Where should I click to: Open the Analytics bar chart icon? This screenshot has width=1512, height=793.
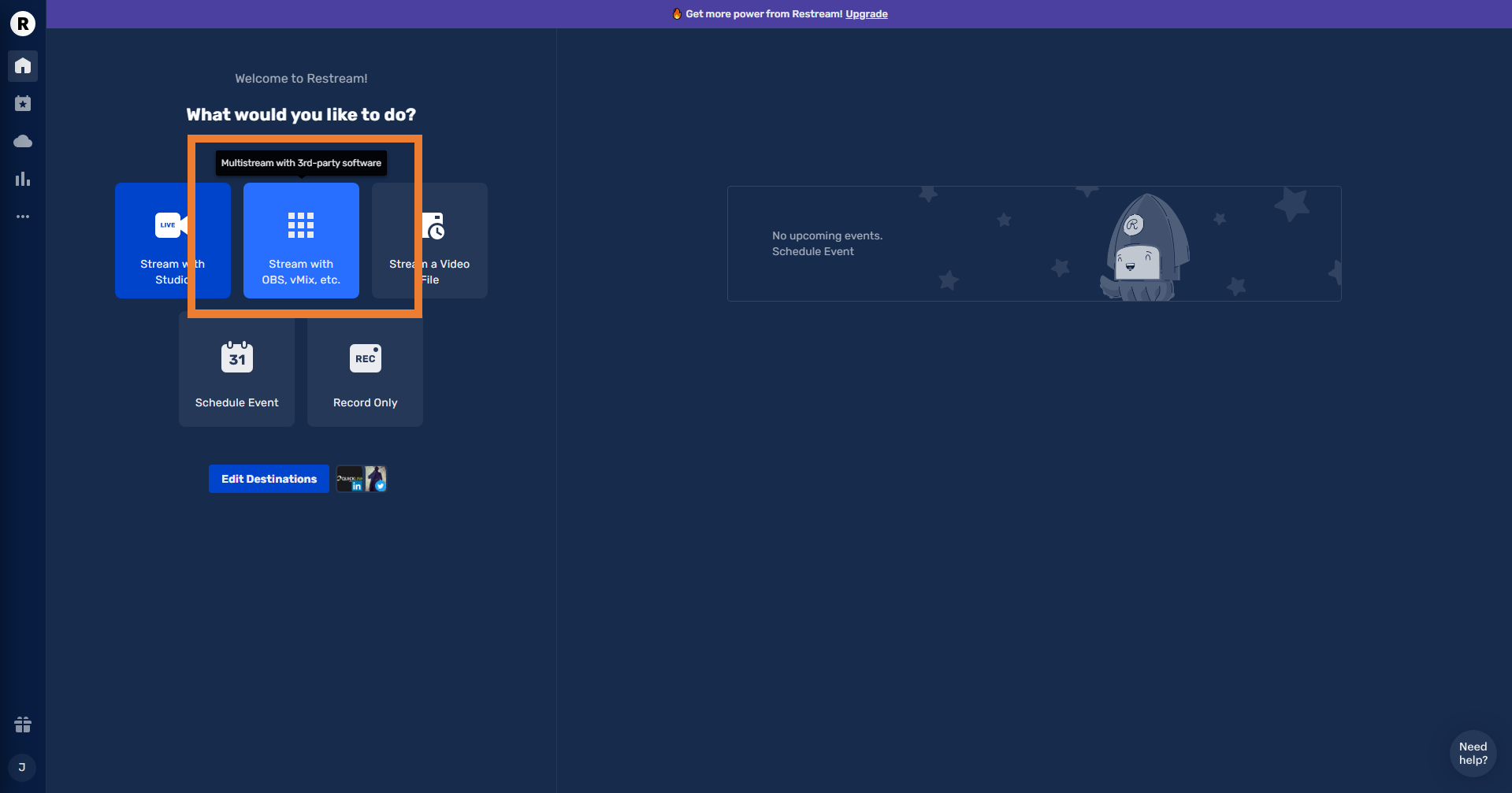23,179
